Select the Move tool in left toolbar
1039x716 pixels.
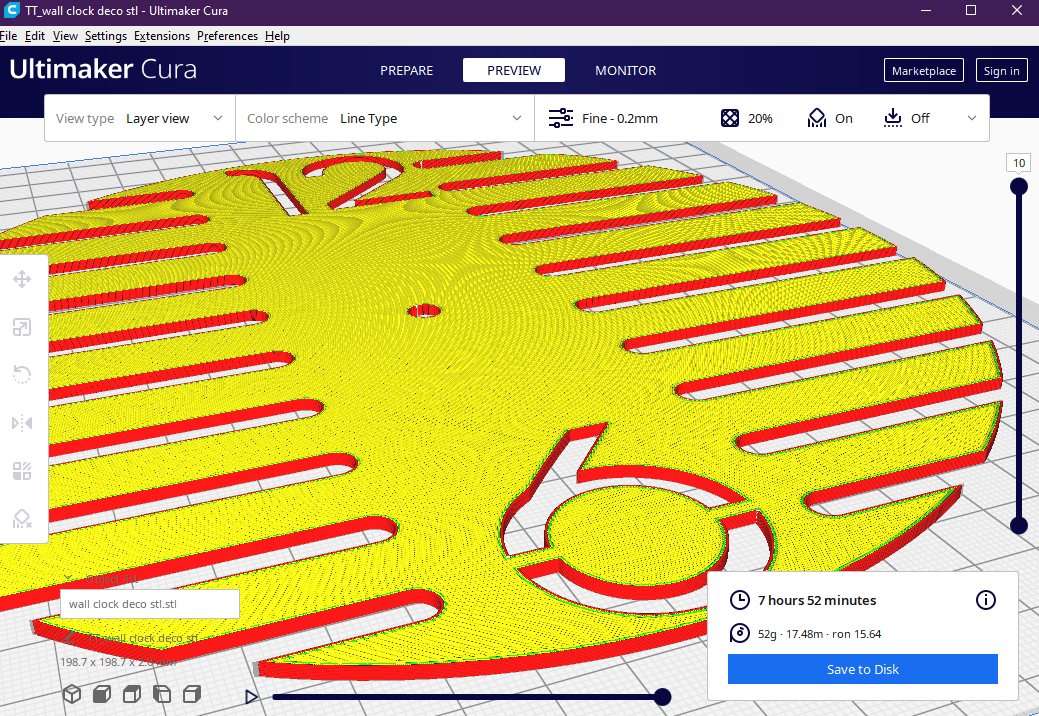tap(22, 279)
